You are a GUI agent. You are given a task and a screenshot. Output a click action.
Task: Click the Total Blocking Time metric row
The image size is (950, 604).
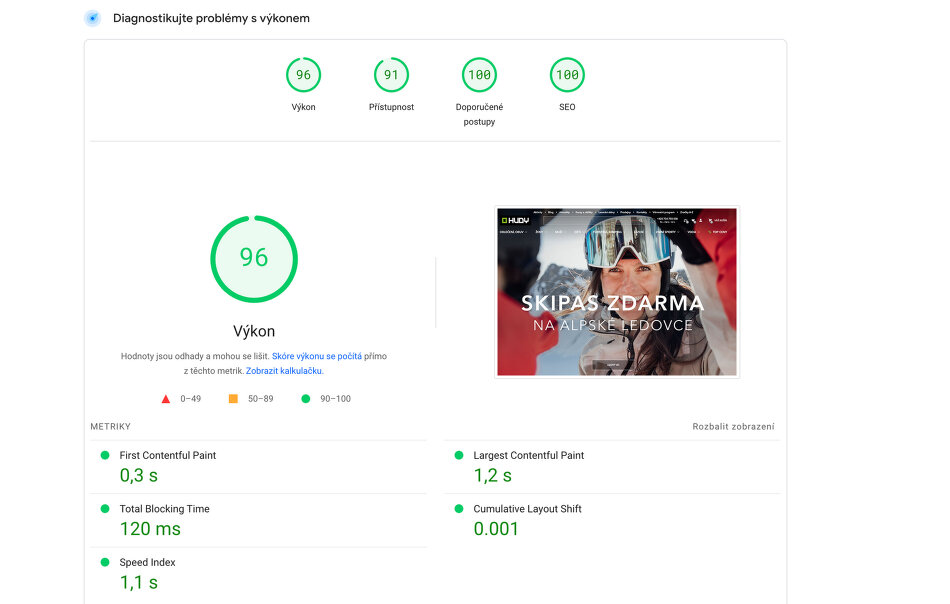[164, 509]
